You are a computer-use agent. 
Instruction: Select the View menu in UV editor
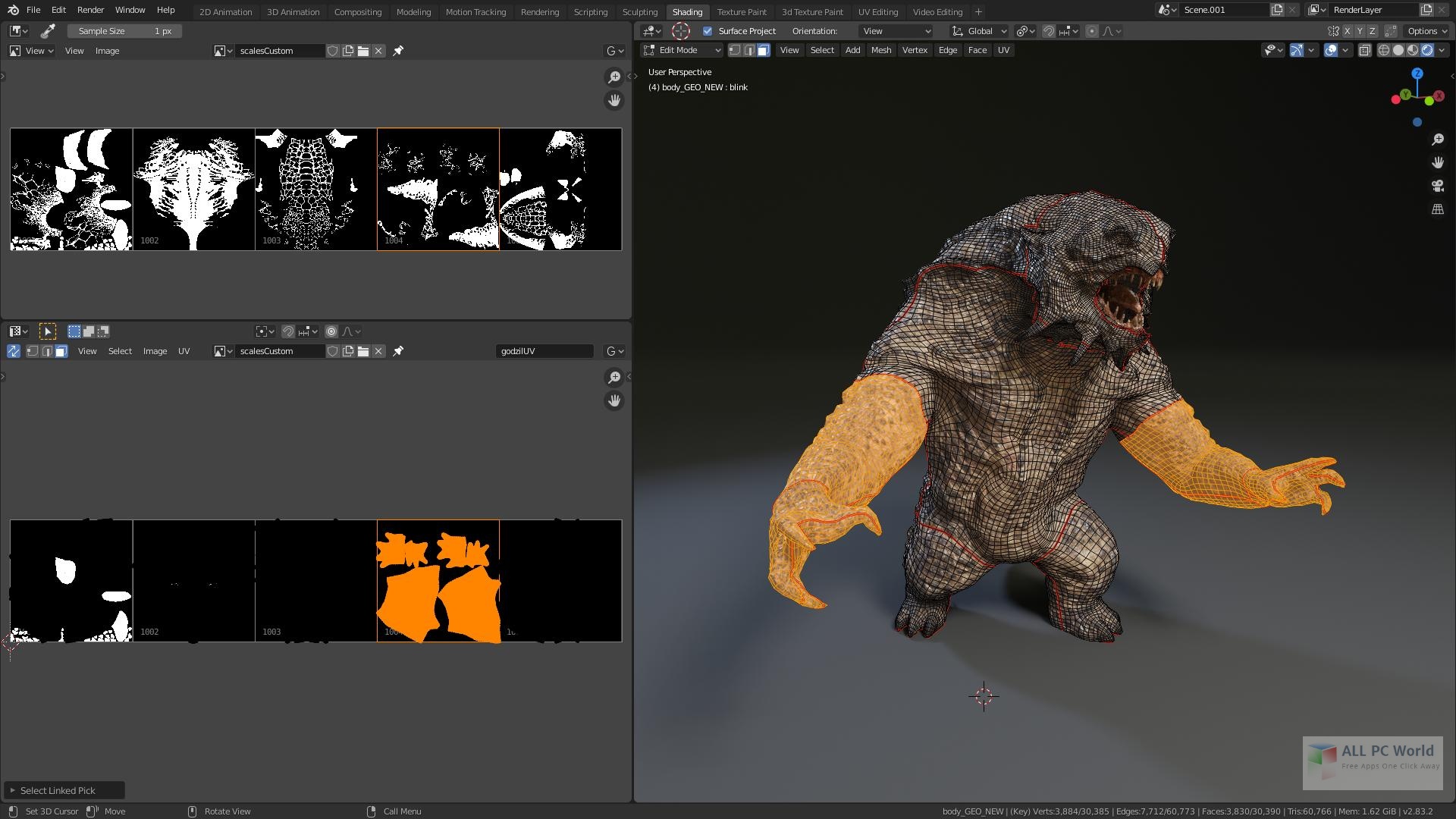point(86,351)
